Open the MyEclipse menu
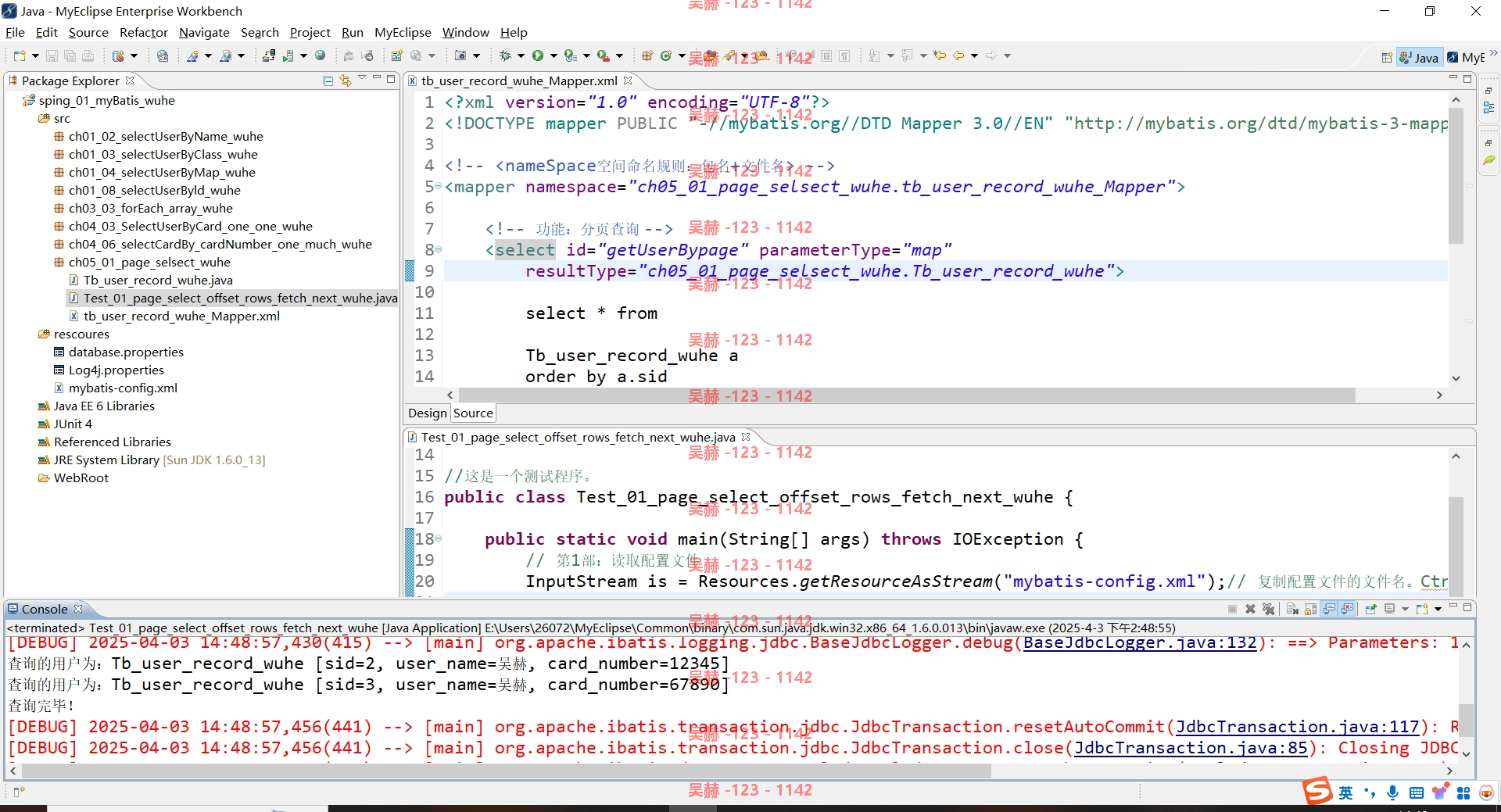 pos(403,32)
